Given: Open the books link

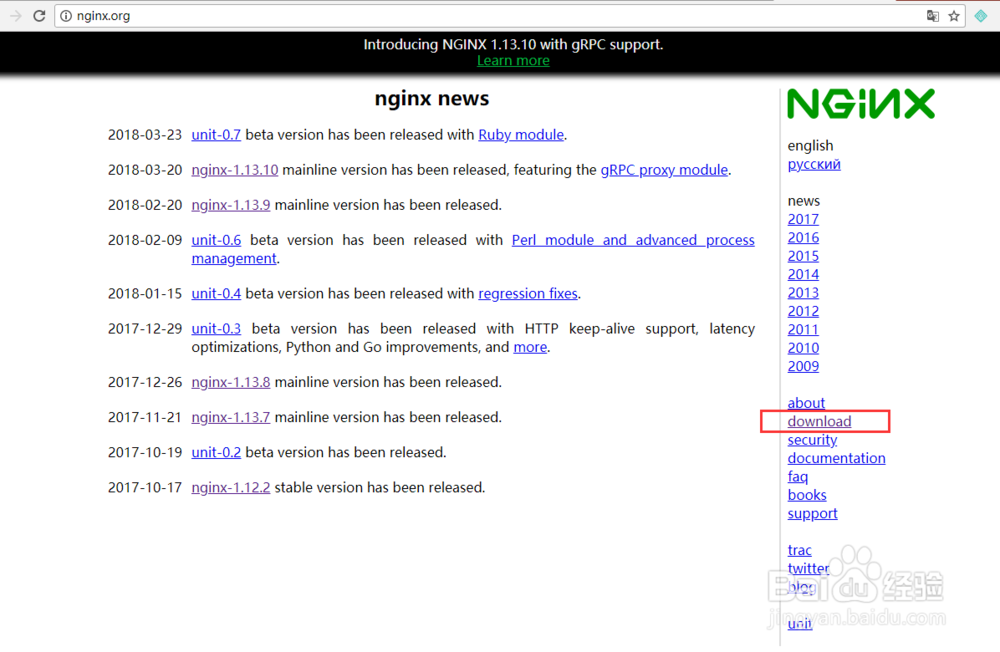Looking at the screenshot, I should click(x=807, y=496).
